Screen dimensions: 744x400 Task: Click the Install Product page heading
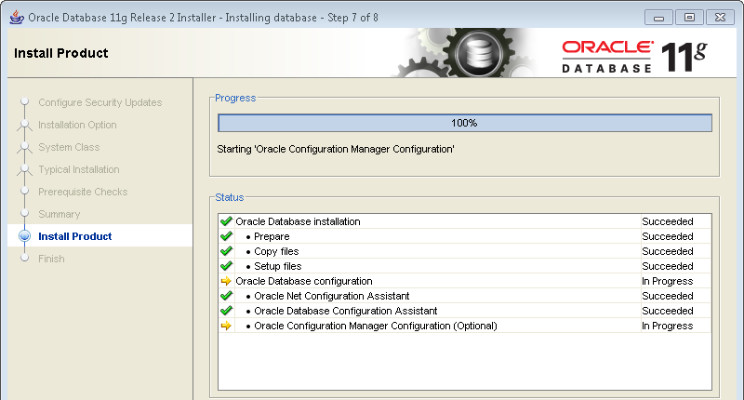coord(61,53)
